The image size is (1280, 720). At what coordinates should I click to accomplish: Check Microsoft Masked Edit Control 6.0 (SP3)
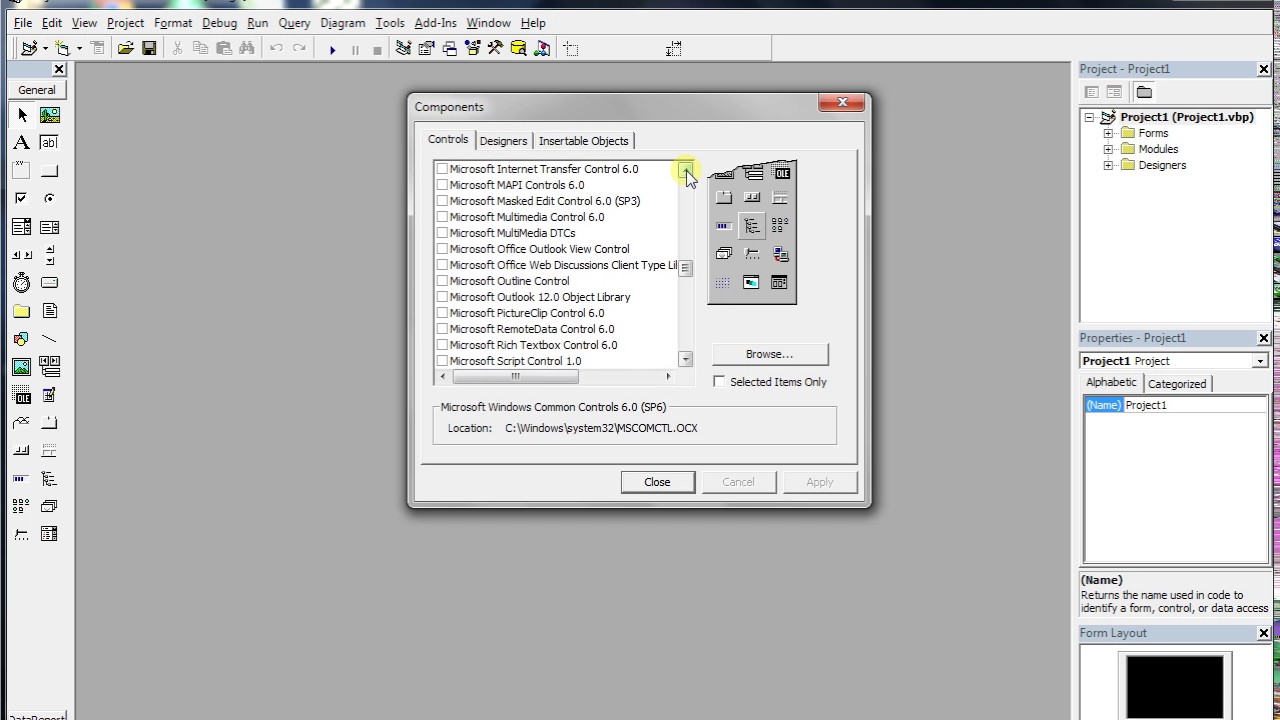coord(442,201)
